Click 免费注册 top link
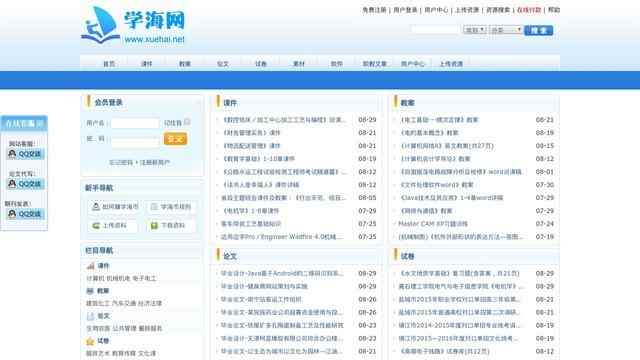Screen dimensions: 640x360 pyautogui.click(x=374, y=10)
